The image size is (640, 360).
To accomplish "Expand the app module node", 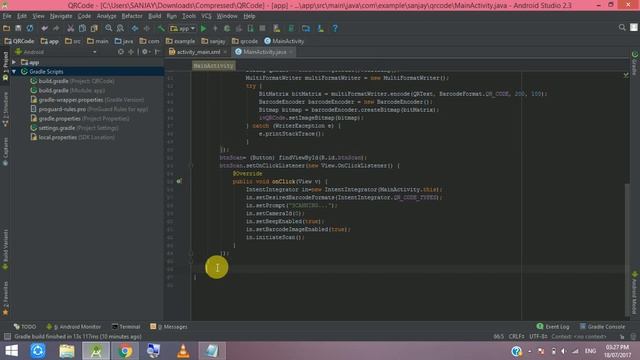I will (14, 62).
